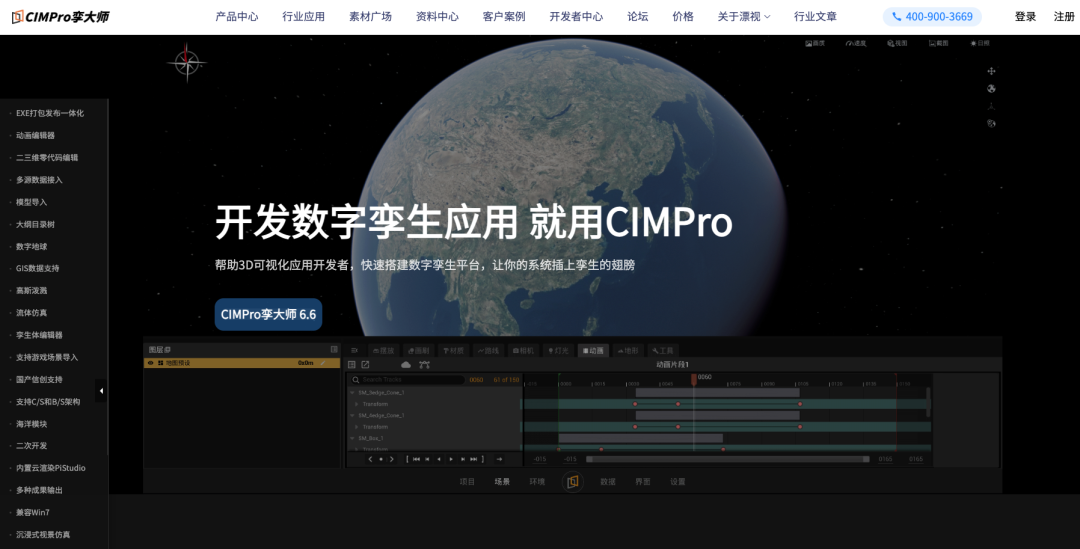Select the move arrows tool on the right
The image size is (1080, 549).
pos(991,71)
